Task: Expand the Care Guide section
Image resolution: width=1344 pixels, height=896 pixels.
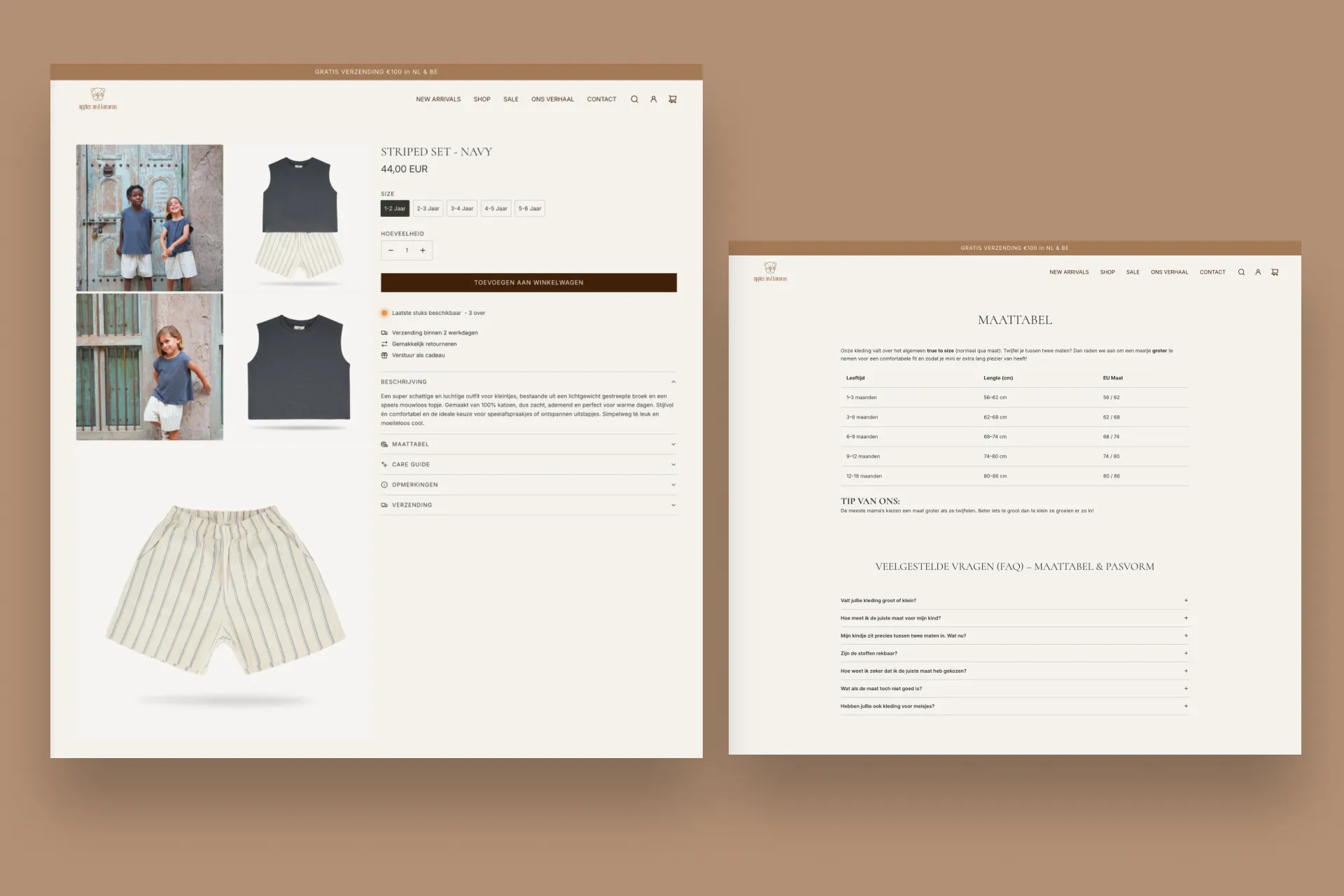Action: [528, 465]
